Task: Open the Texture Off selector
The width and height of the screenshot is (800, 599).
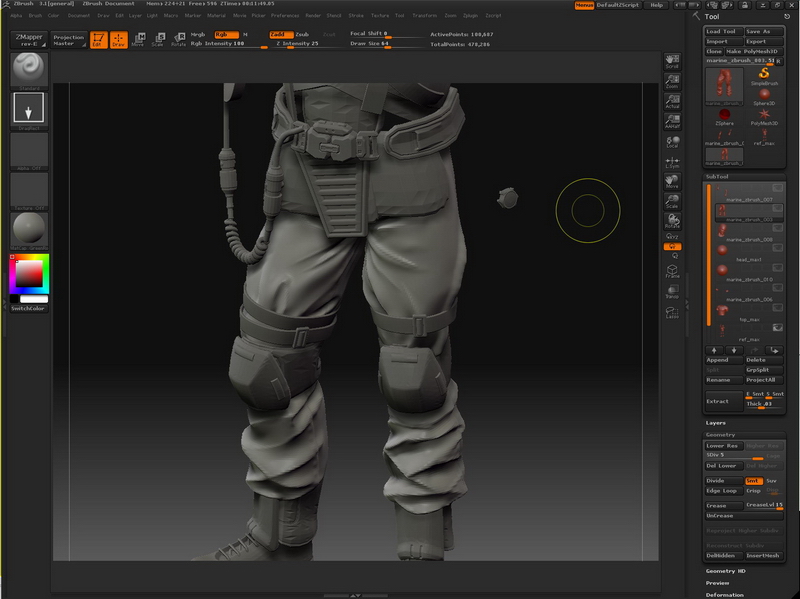Action: [x=29, y=191]
